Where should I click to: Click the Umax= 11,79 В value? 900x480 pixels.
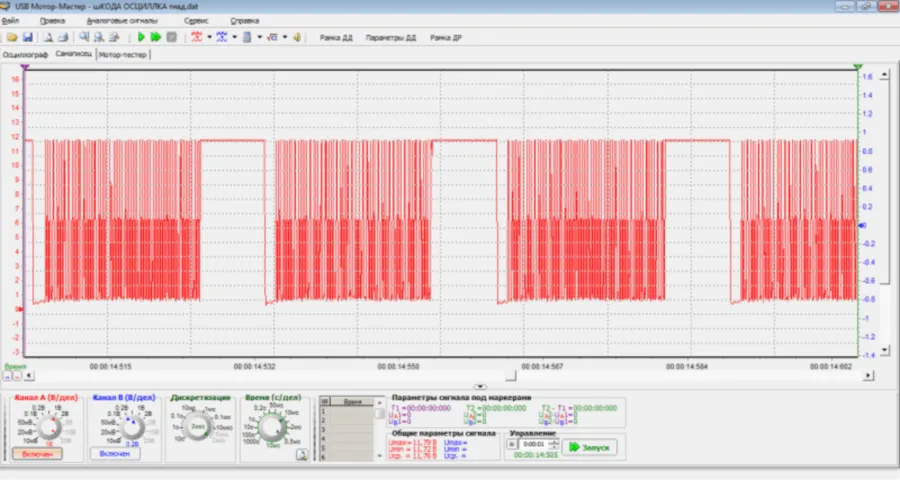412,443
